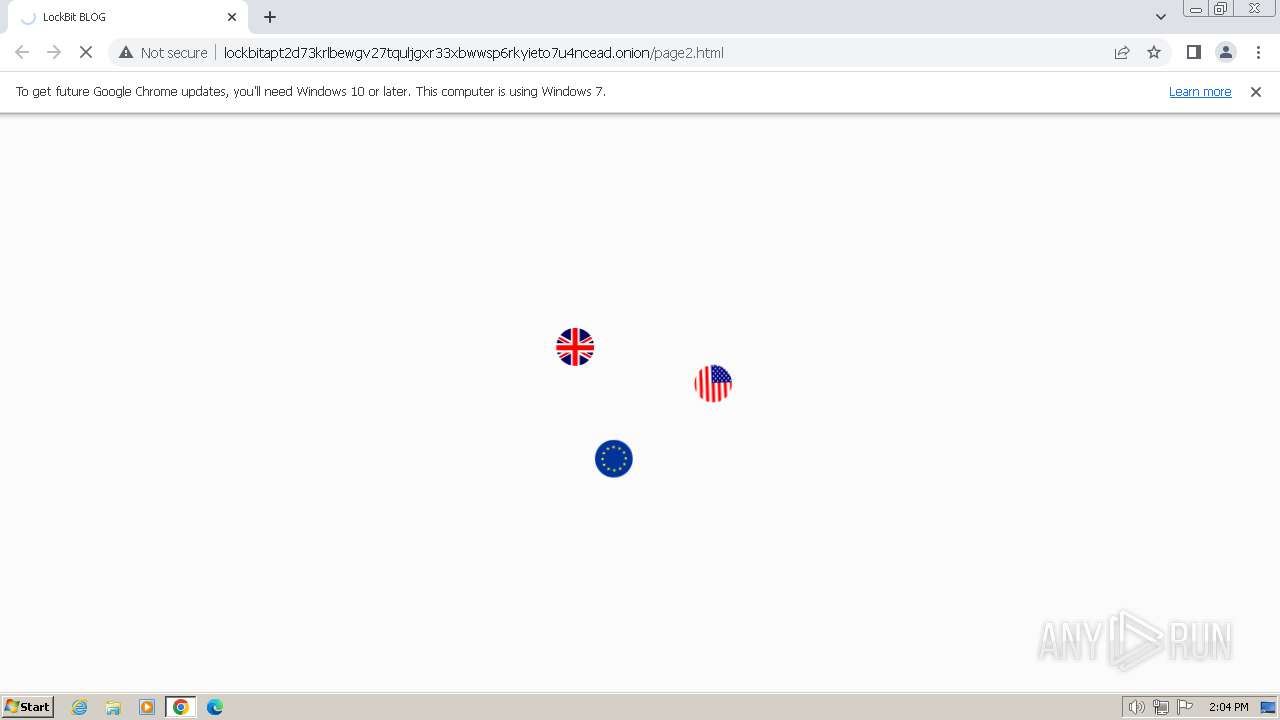The width and height of the screenshot is (1280, 720).
Task: Click the tray monitor icon
Action: tap(1268, 707)
